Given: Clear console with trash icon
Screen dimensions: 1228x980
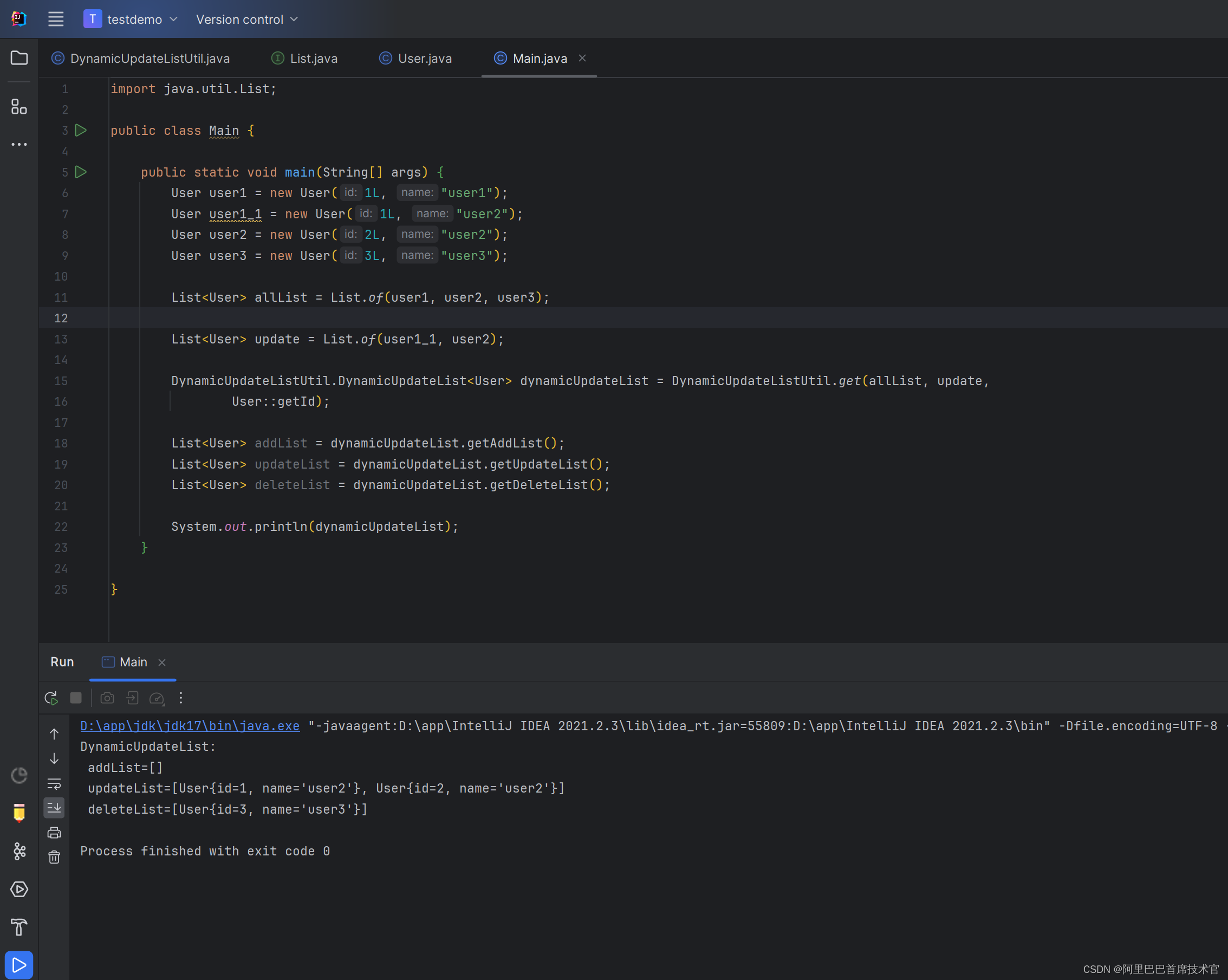Looking at the screenshot, I should (x=54, y=857).
